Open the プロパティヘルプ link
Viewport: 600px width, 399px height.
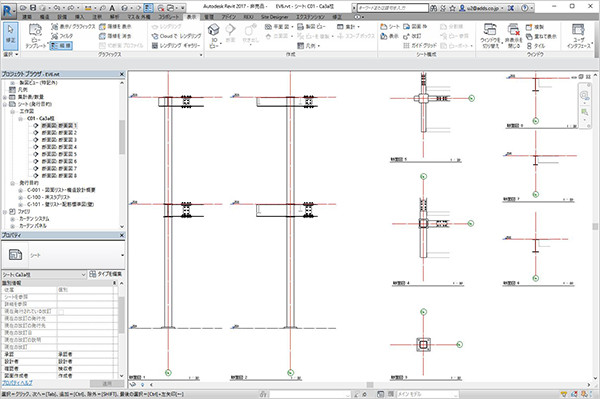[x=17, y=383]
